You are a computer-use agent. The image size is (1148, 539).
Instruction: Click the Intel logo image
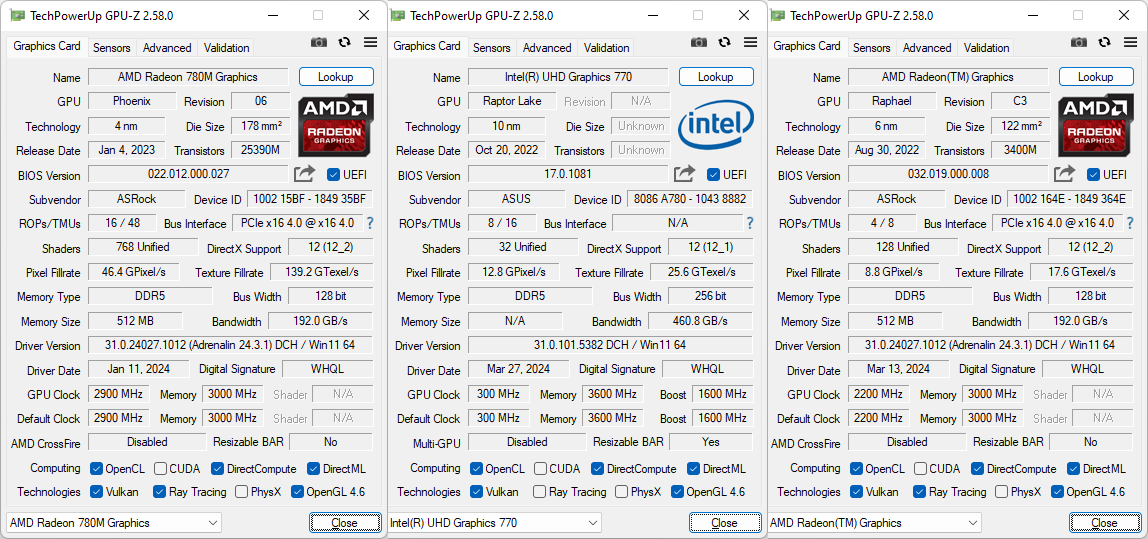[x=715, y=126]
